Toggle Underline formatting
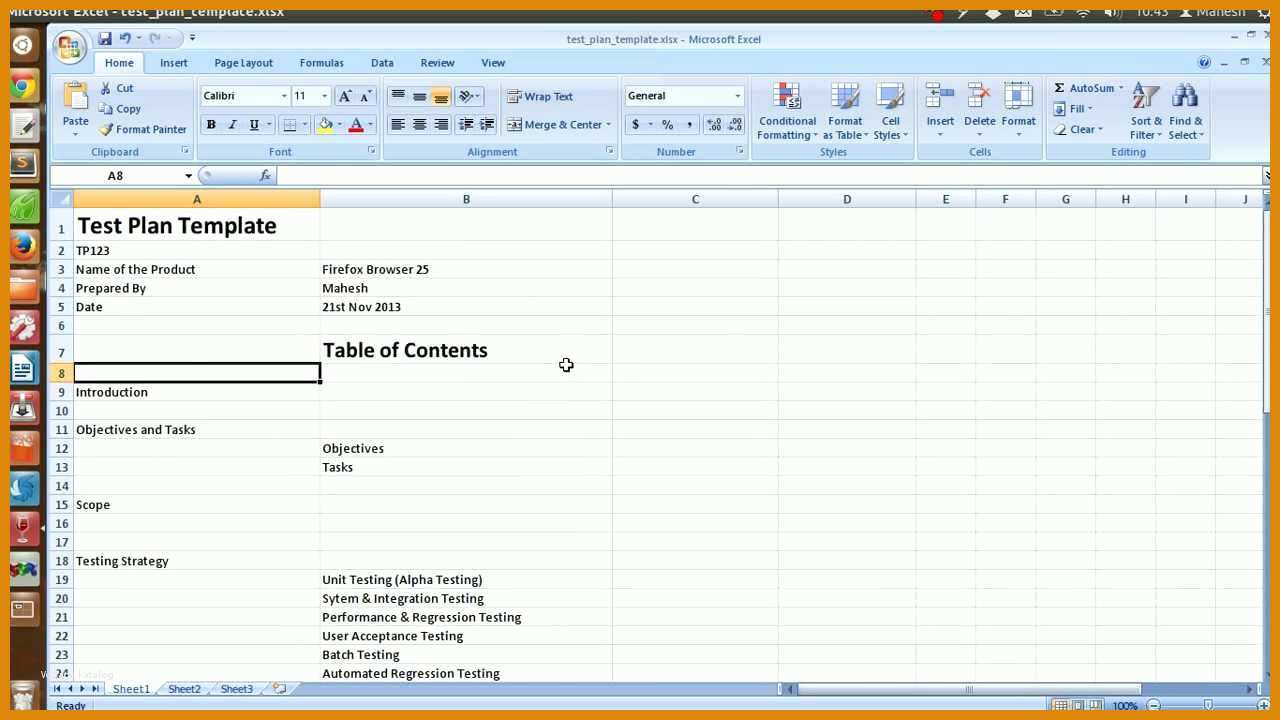 coord(254,125)
